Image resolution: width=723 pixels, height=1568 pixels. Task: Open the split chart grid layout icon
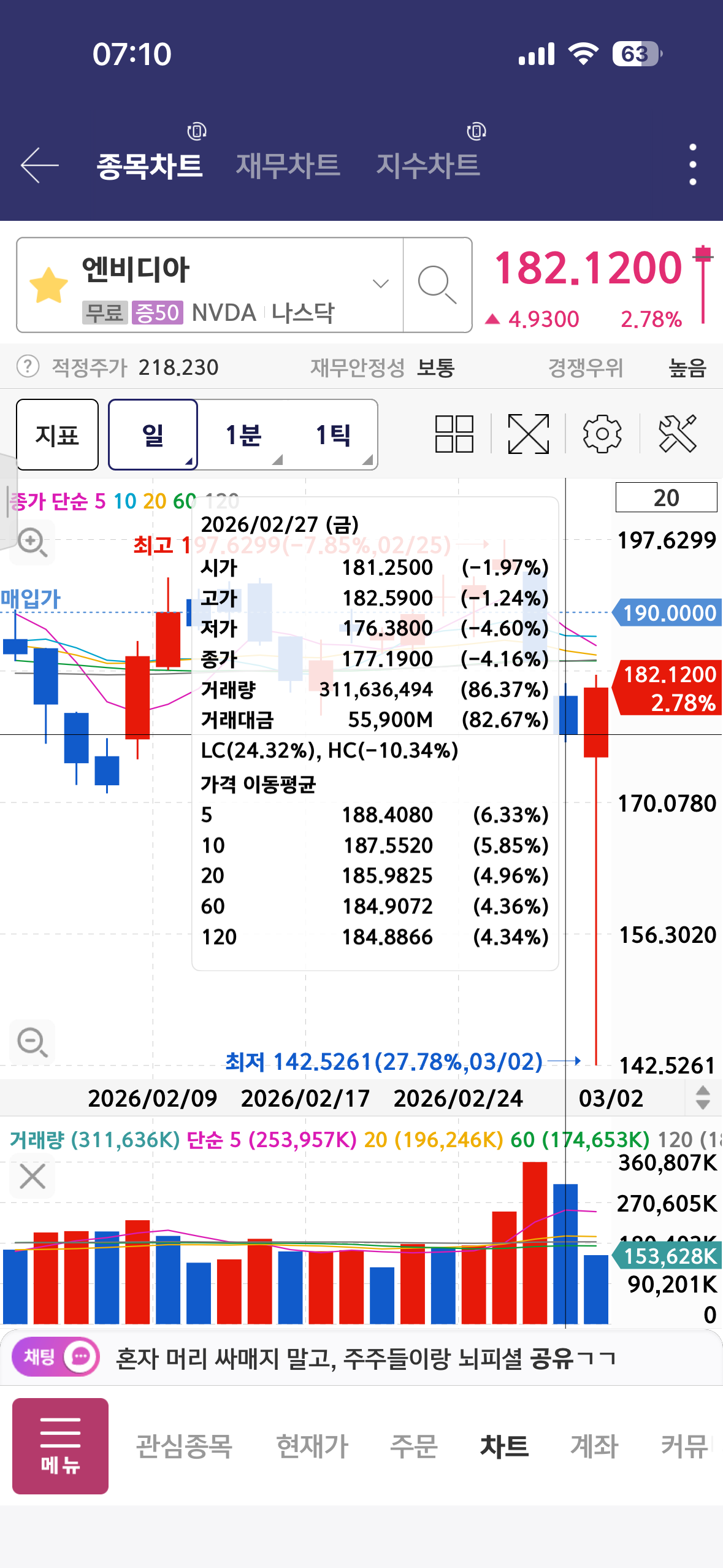point(454,434)
